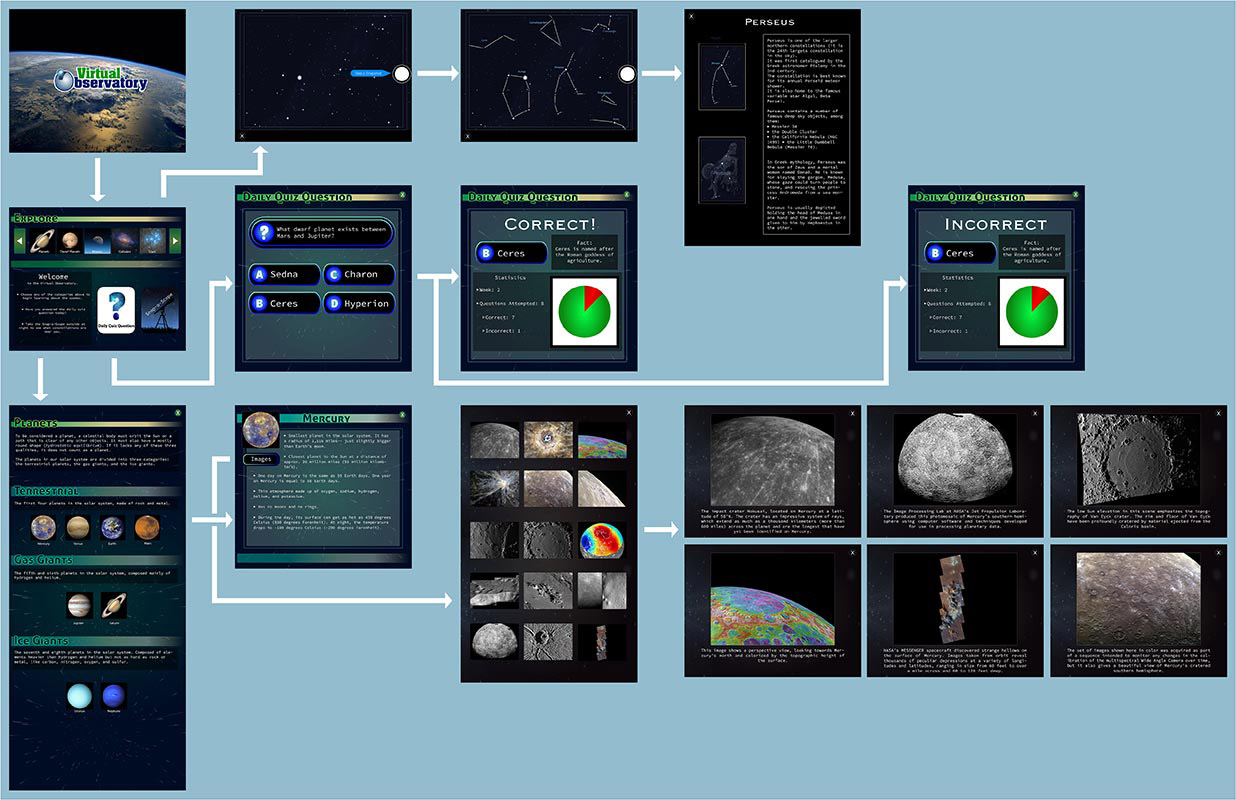
Task: Open the colored strip mosaic thumbnail in gallery
Action: [x=602, y=641]
